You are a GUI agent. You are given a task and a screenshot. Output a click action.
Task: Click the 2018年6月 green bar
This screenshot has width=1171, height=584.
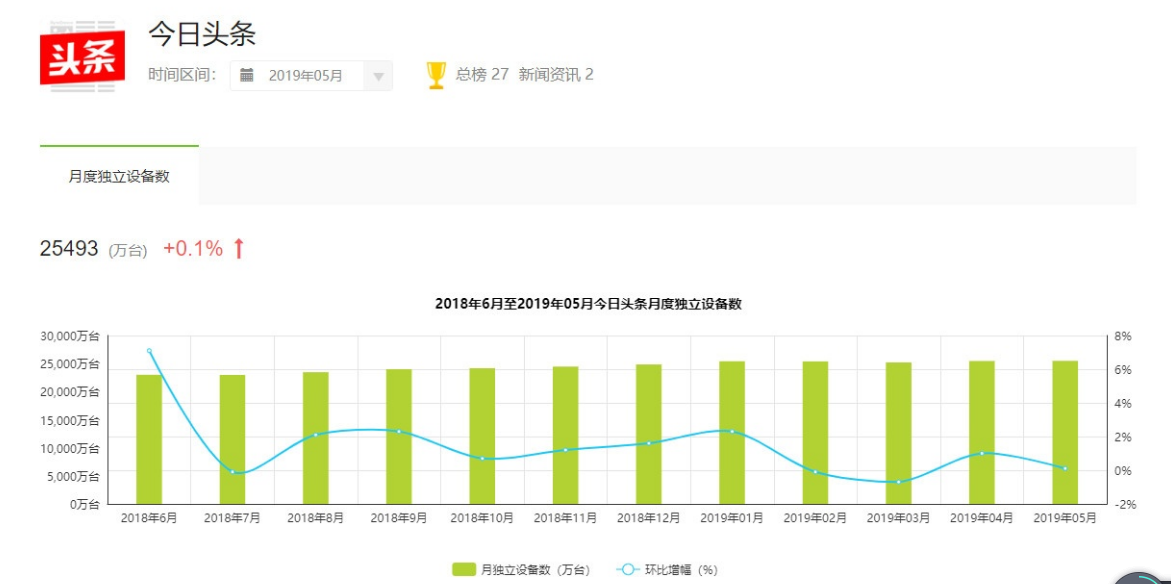click(149, 440)
